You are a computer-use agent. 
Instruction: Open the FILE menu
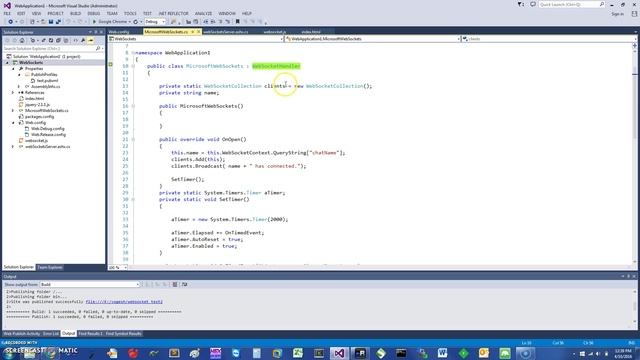7,13
